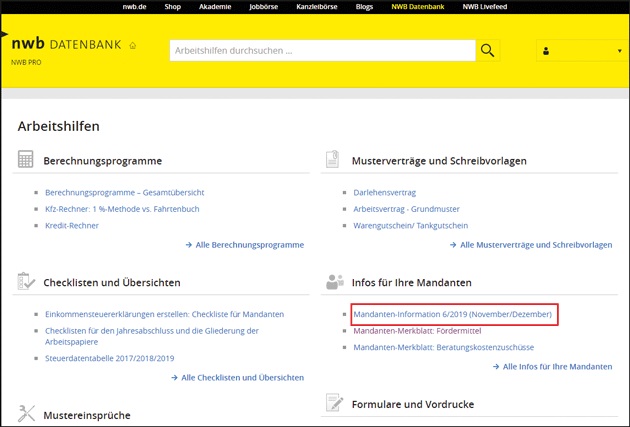Image resolution: width=630 pixels, height=427 pixels.
Task: Switch to NWB Livefeed in top navigation
Action: pyautogui.click(x=486, y=6)
